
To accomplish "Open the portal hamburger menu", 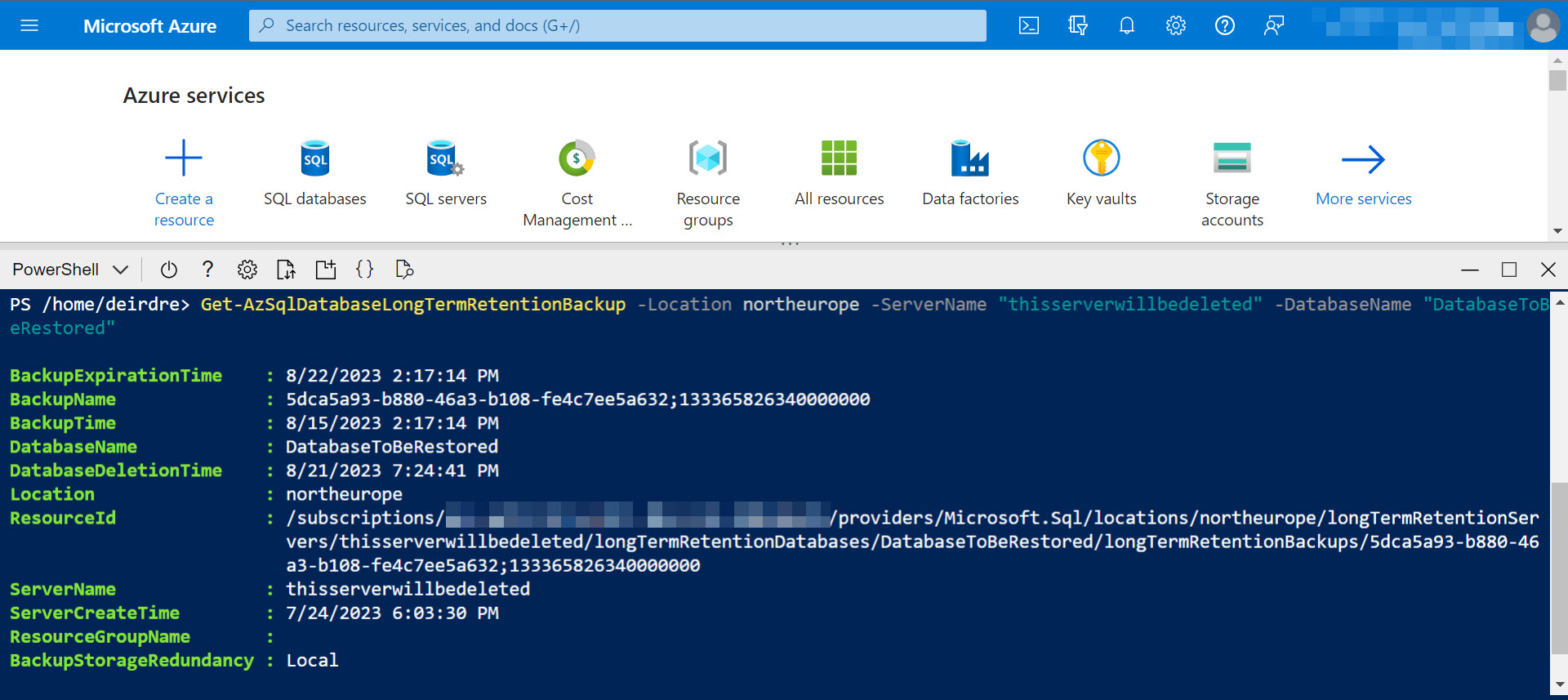I will click(29, 25).
